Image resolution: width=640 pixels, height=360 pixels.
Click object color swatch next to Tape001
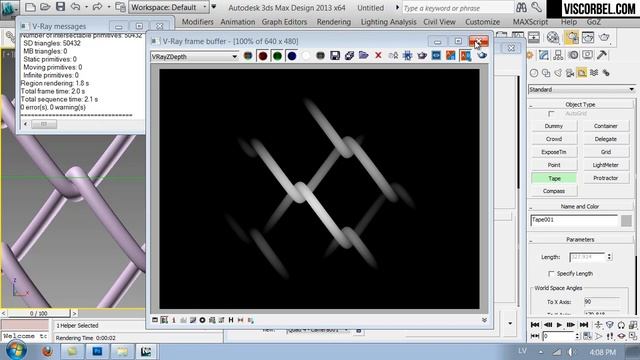coord(626,220)
